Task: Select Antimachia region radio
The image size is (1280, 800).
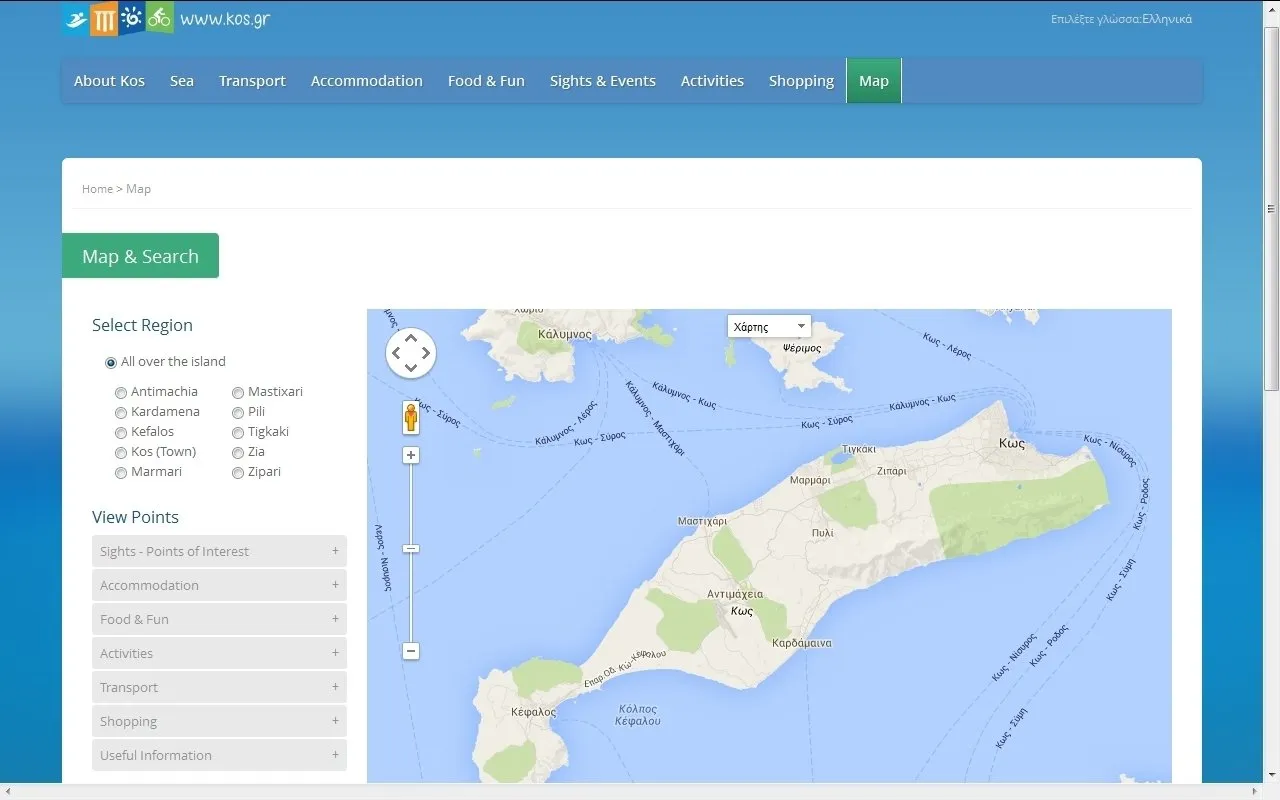Action: point(121,392)
